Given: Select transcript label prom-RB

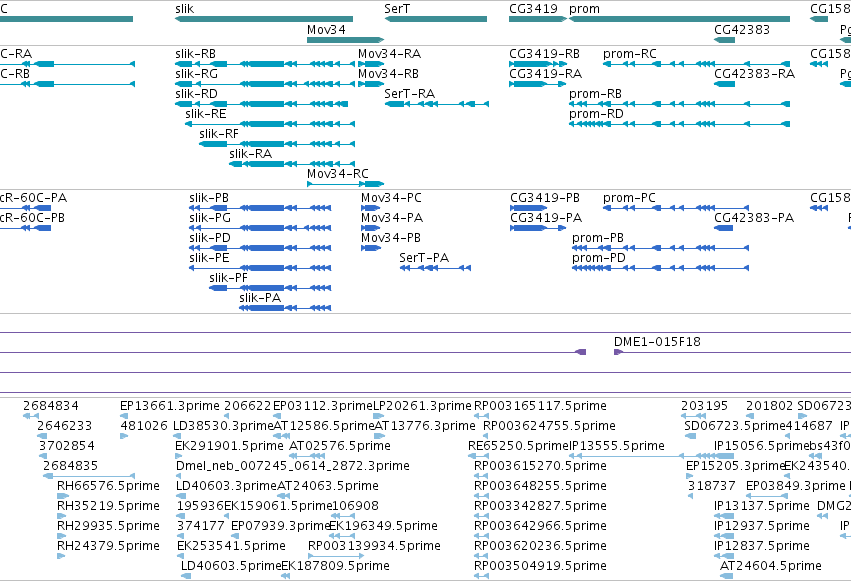Looking at the screenshot, I should (x=595, y=93).
